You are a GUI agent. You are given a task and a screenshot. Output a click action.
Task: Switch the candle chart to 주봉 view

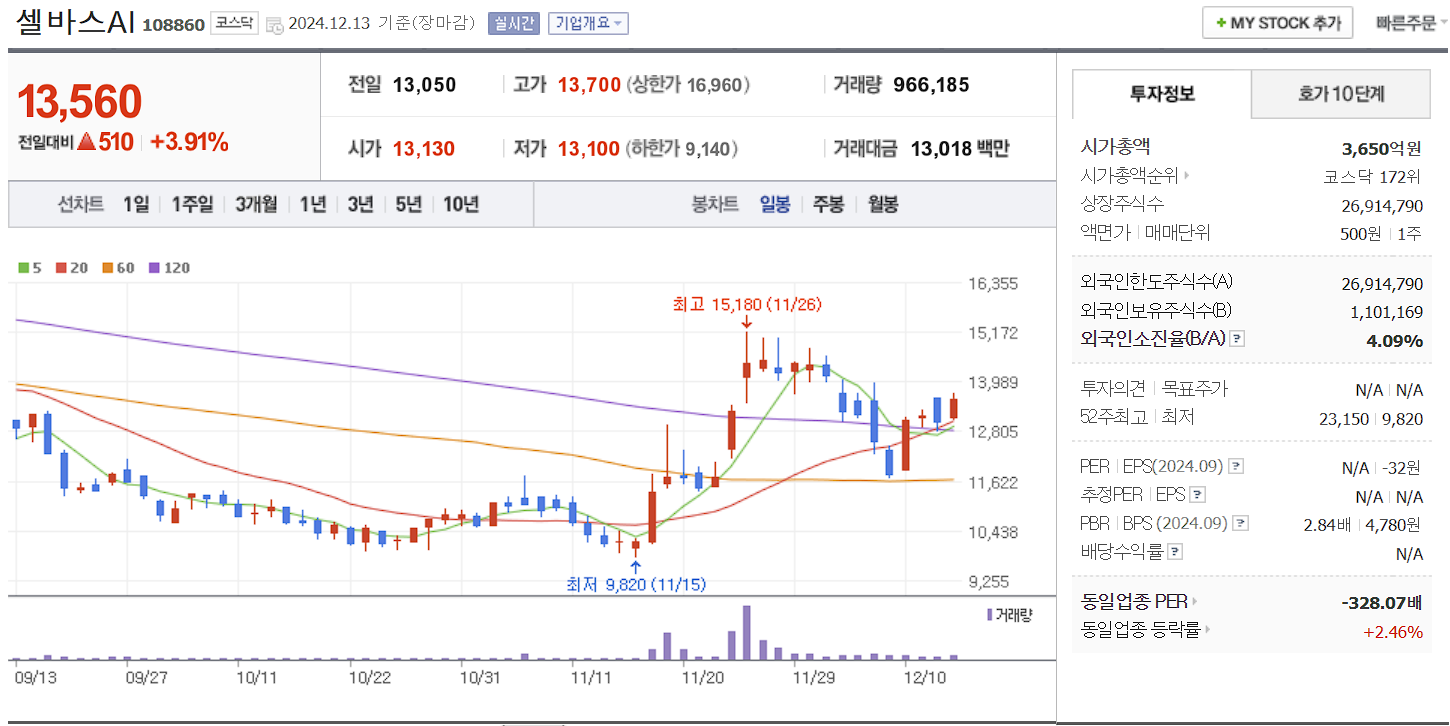[x=828, y=204]
